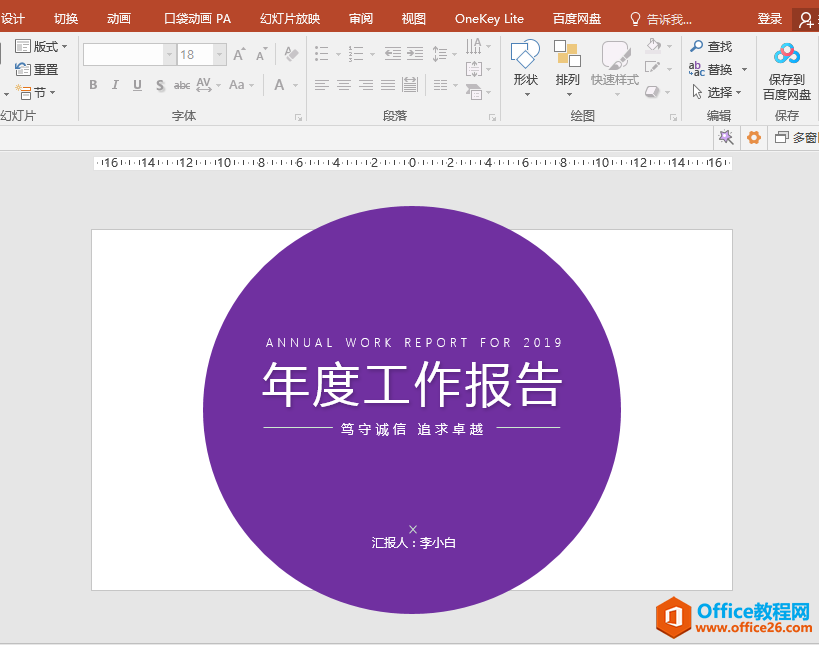Image resolution: width=819 pixels, height=645 pixels.
Task: Click the Increase Indent icon
Action: click(415, 53)
